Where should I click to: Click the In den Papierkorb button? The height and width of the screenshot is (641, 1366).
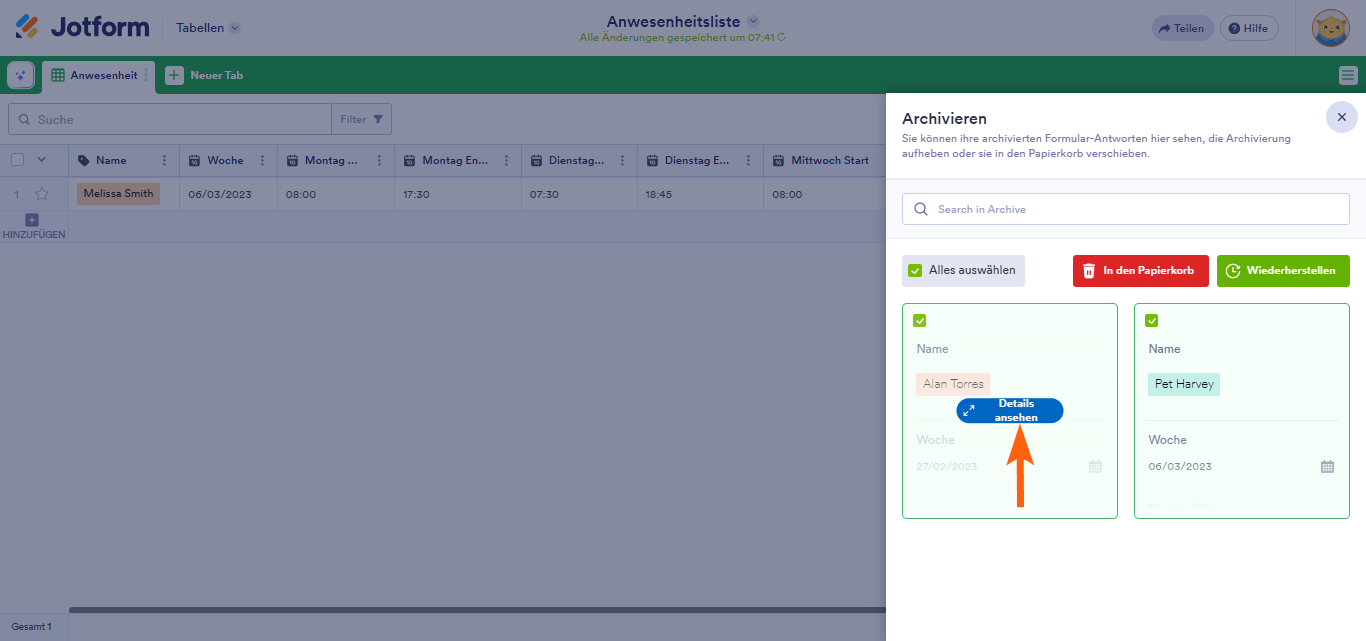click(1140, 270)
